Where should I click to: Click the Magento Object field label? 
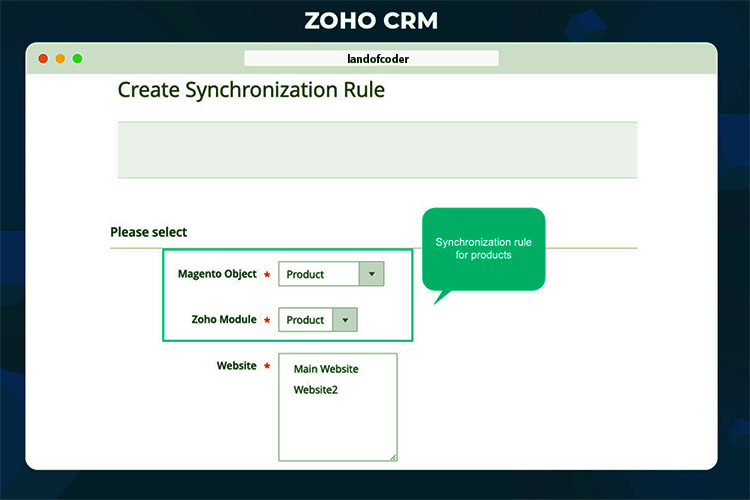click(x=217, y=274)
